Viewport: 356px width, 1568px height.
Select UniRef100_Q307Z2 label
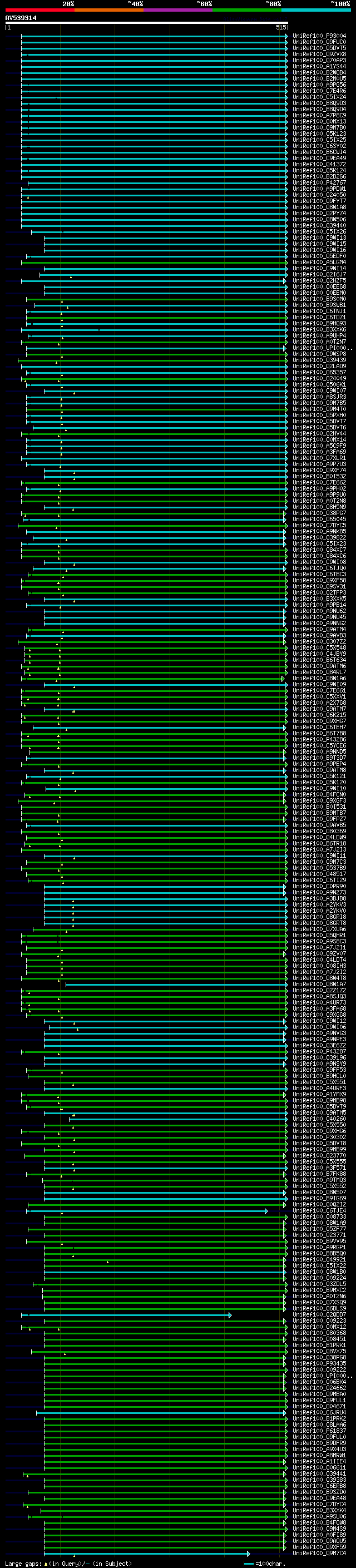pyautogui.click(x=319, y=641)
